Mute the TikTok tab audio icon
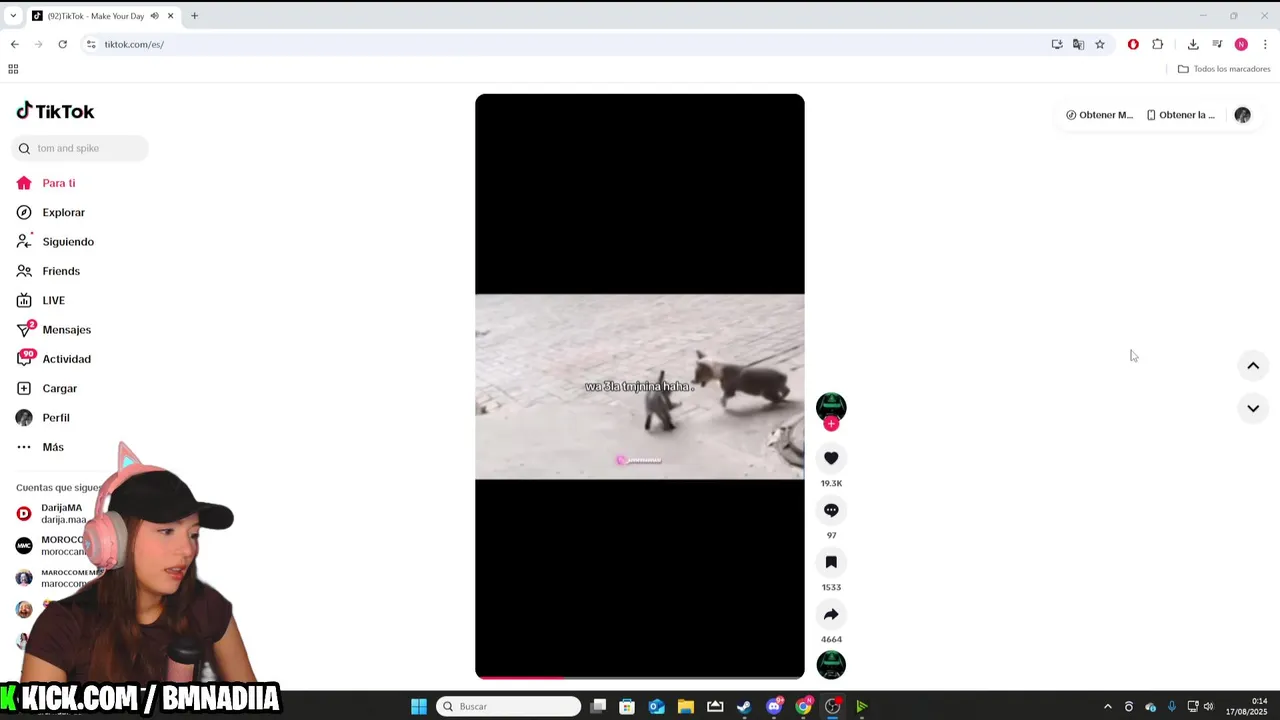Image resolution: width=1280 pixels, height=720 pixels. (x=154, y=16)
